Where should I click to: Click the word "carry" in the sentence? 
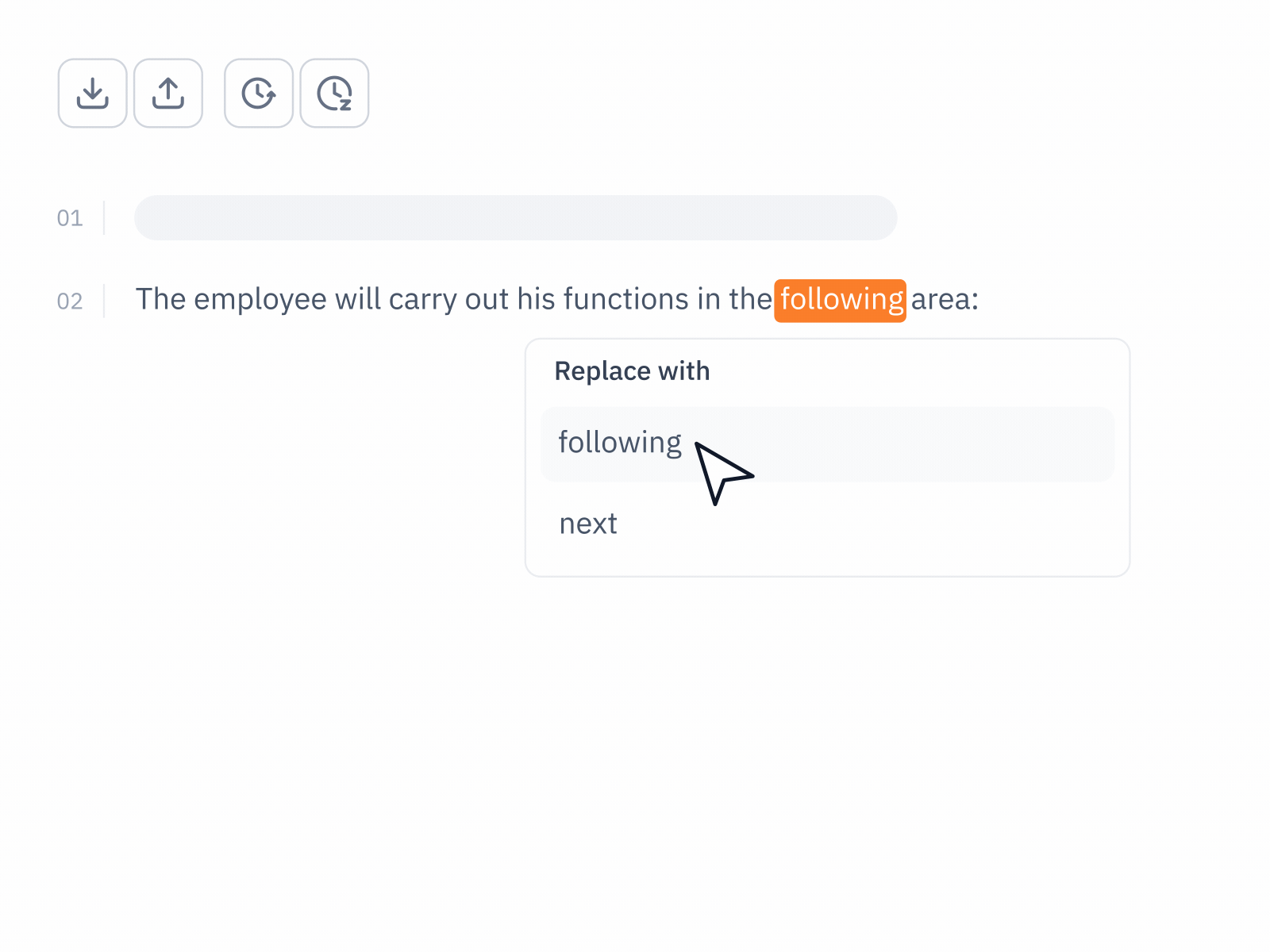pyautogui.click(x=422, y=300)
